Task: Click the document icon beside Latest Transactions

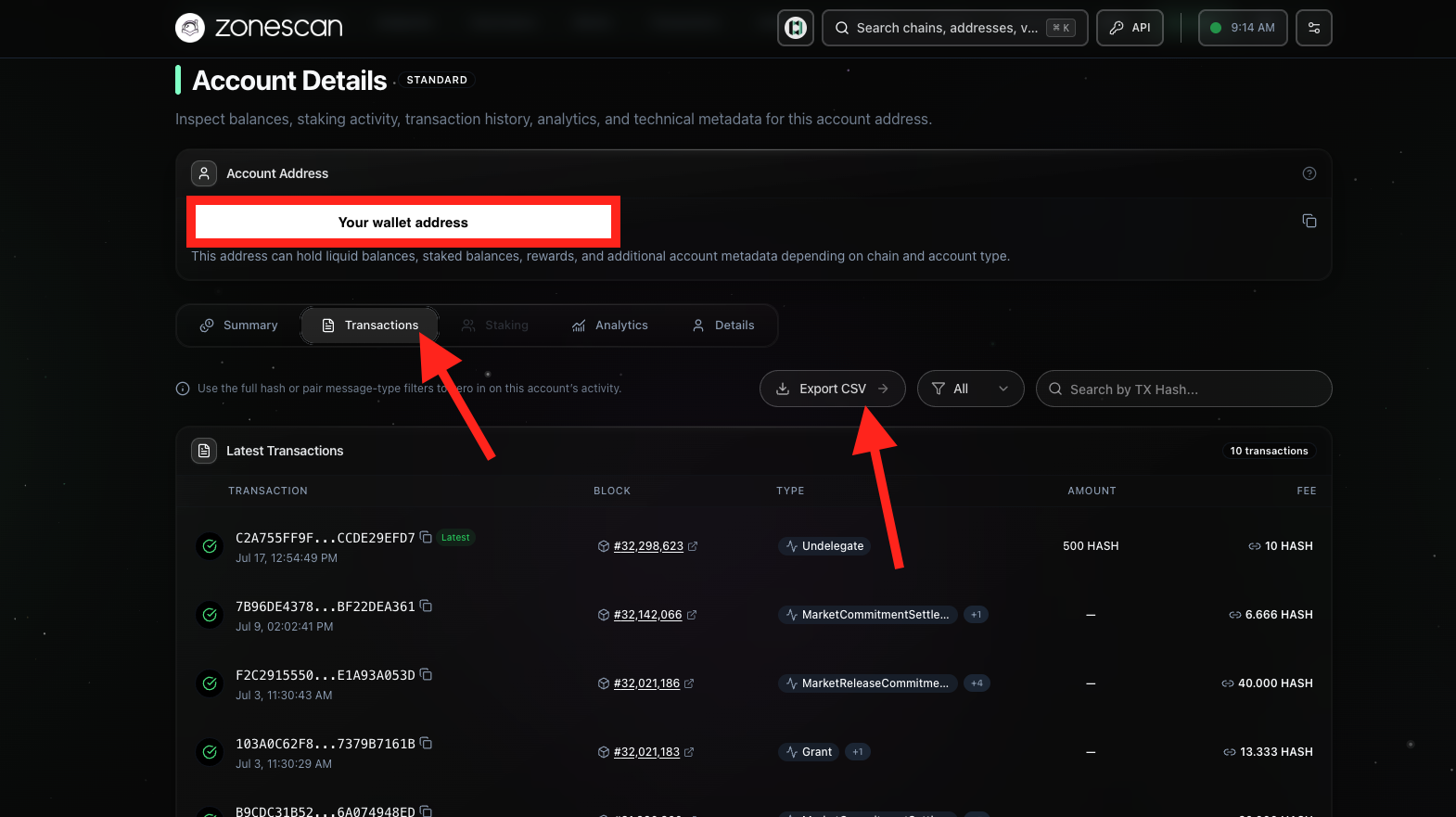Action: pyautogui.click(x=204, y=451)
